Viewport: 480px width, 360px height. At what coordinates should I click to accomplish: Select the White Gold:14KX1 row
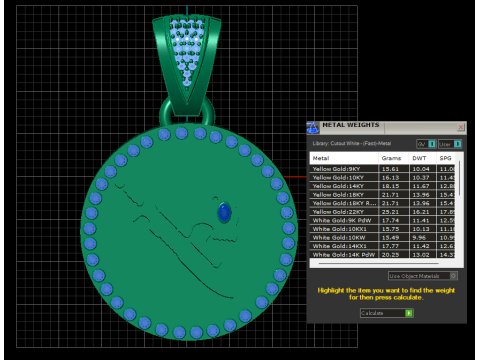tap(382, 246)
